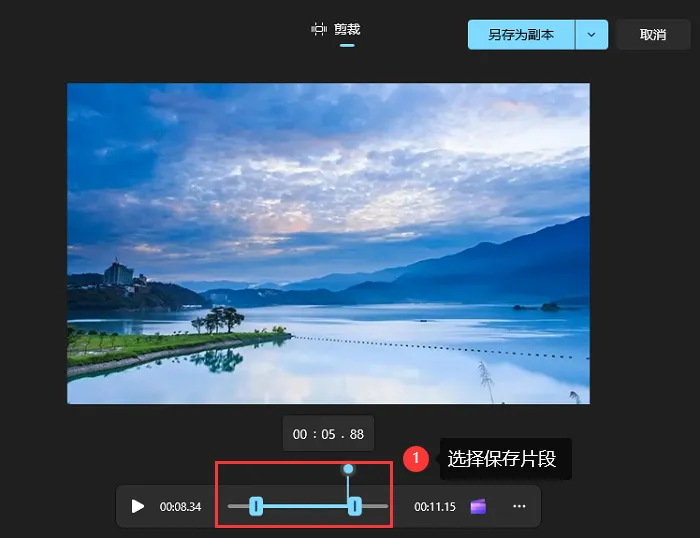
Task: Open the three-dot more options menu
Action: [x=519, y=506]
